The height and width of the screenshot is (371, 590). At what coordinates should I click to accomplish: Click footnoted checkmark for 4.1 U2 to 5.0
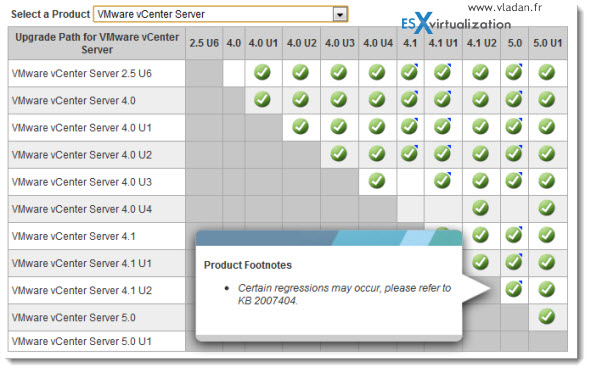pos(514,289)
